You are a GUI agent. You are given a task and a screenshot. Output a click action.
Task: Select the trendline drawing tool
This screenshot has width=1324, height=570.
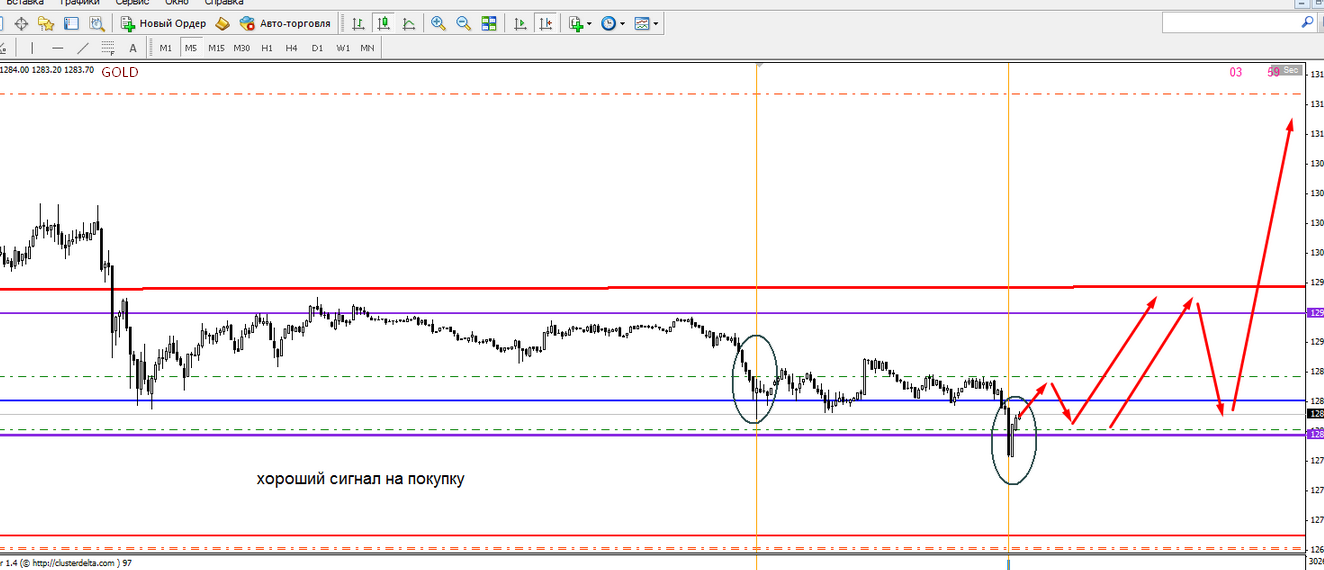pos(83,47)
